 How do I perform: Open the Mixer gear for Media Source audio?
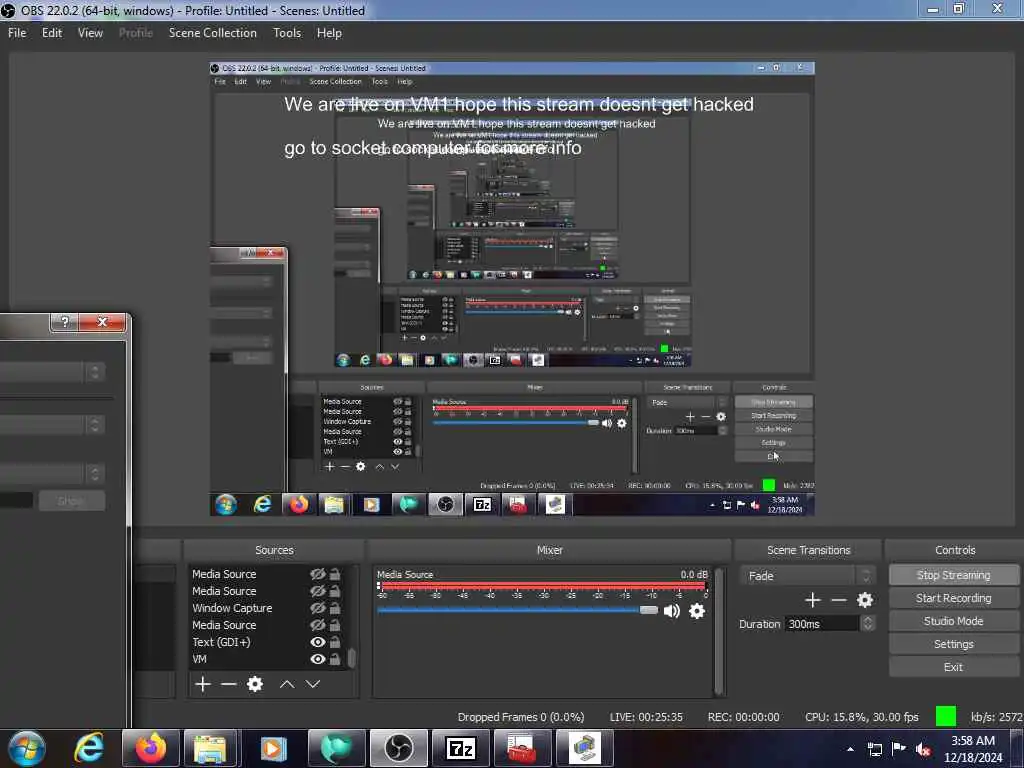tap(697, 611)
